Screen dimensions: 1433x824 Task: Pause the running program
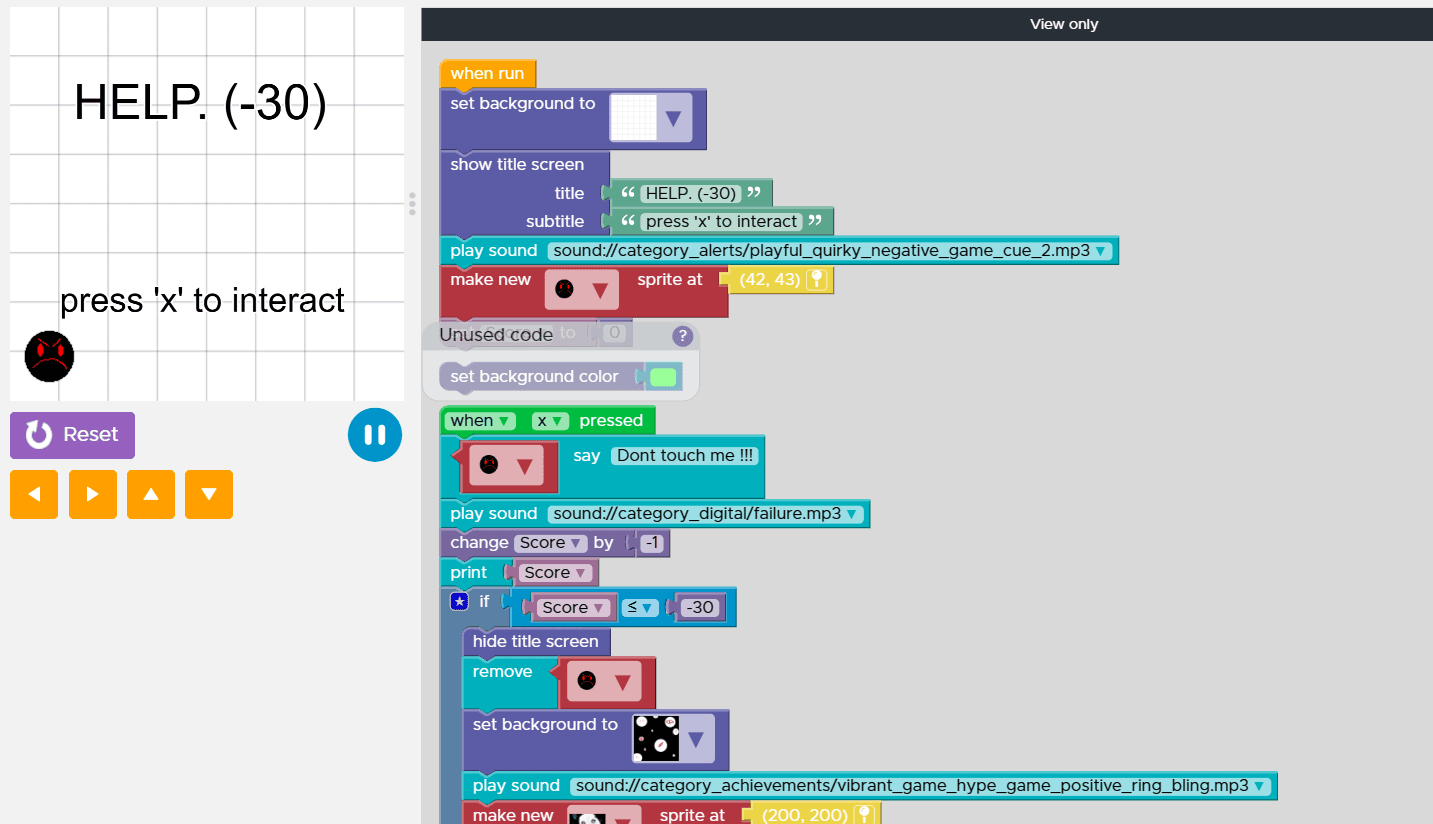pos(375,435)
